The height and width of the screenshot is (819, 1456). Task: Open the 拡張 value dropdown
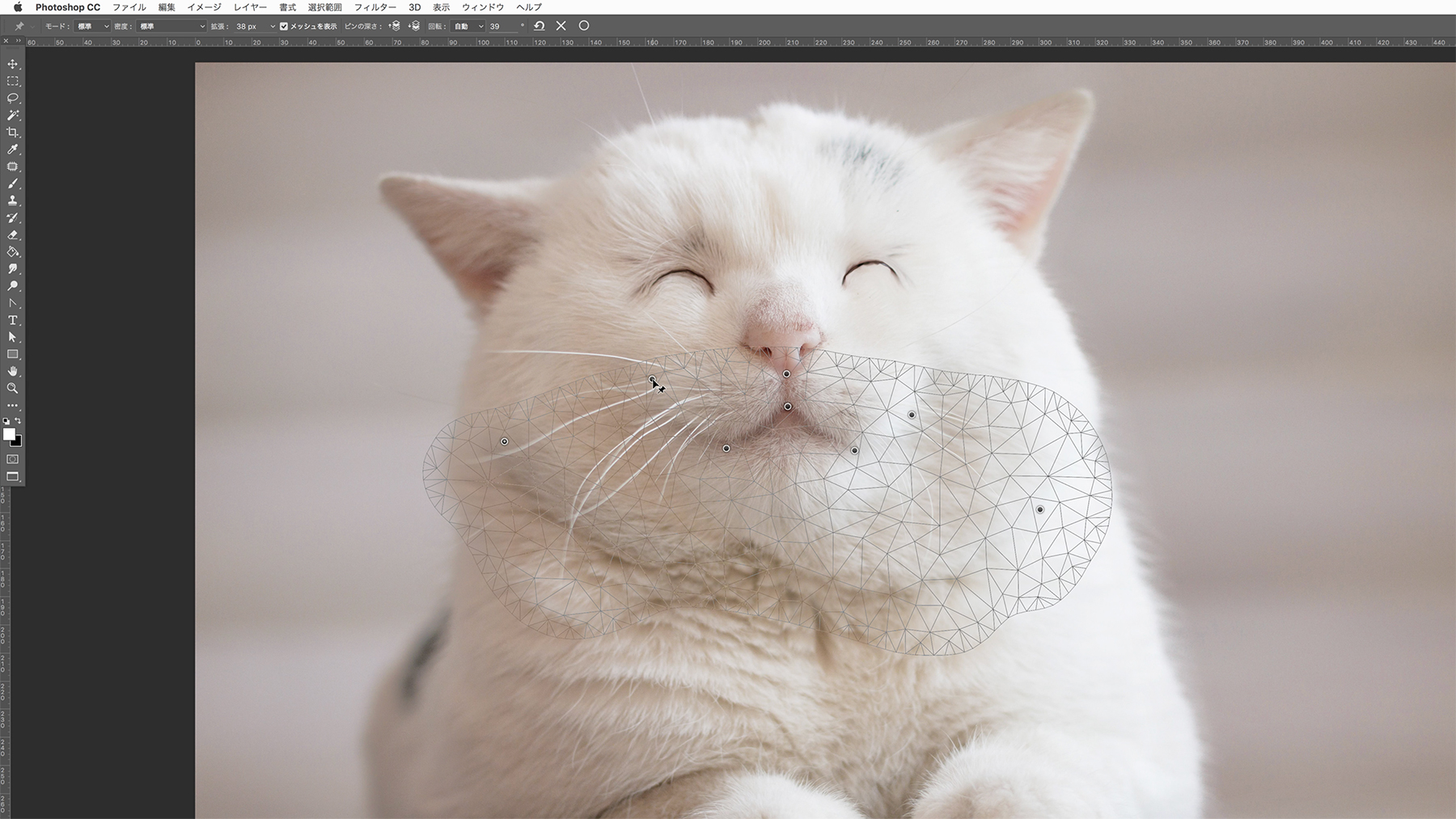click(273, 27)
